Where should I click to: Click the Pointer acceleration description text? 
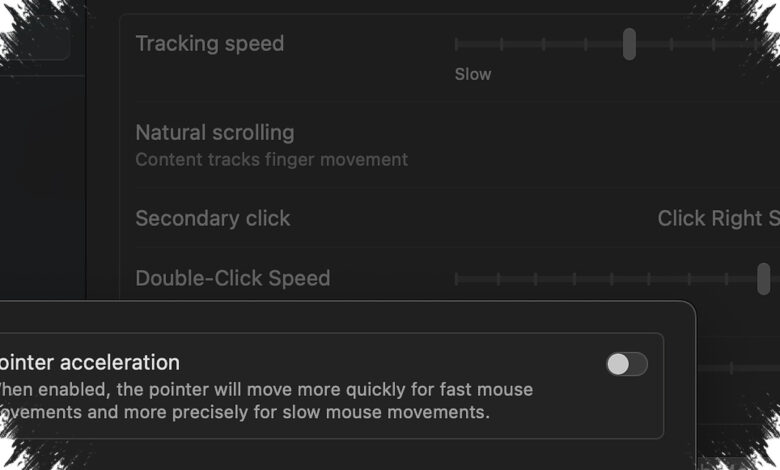(266, 401)
